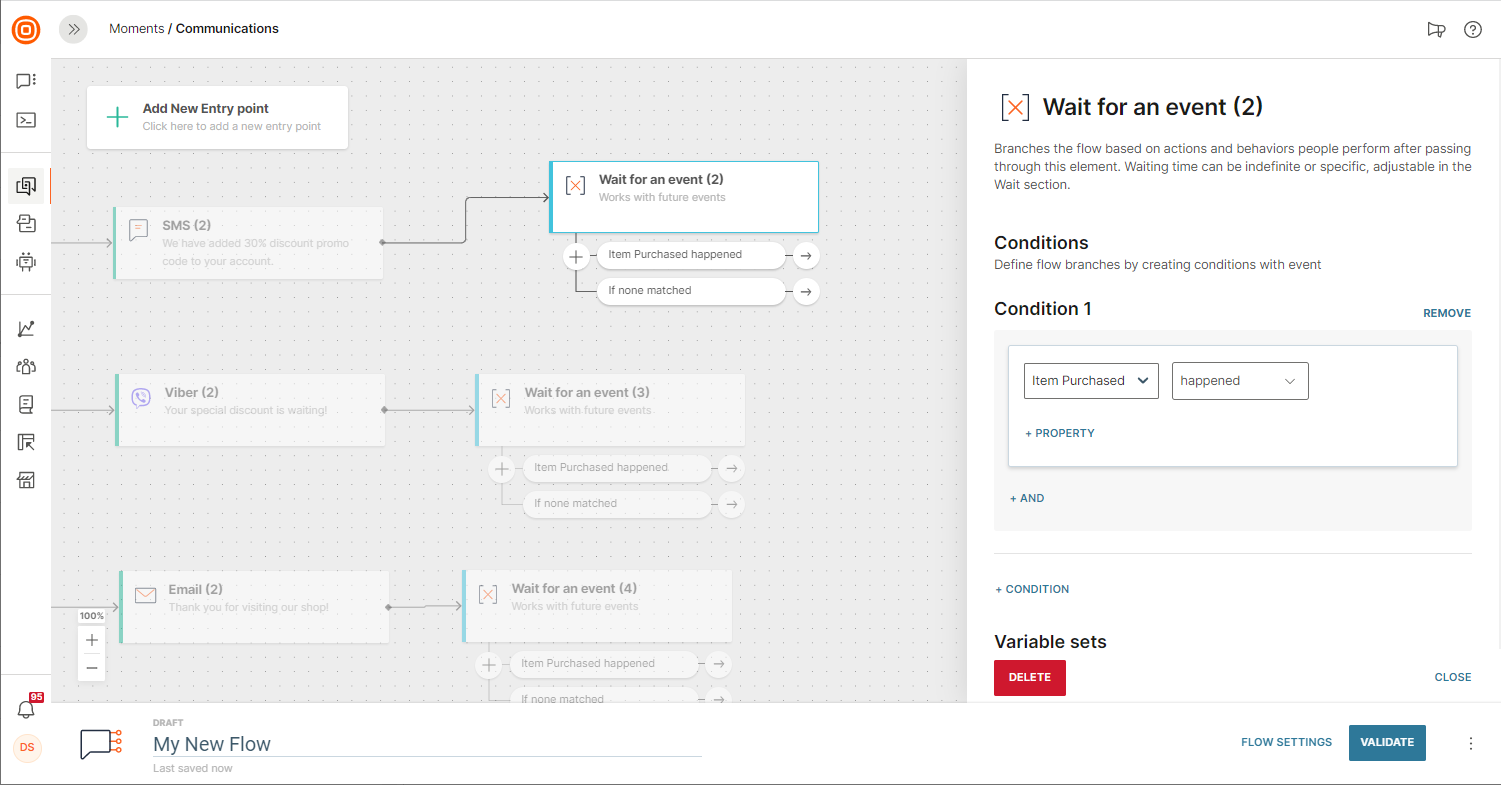Click the help question mark icon
Screen dimensions: 1501x785
(x=1473, y=29)
